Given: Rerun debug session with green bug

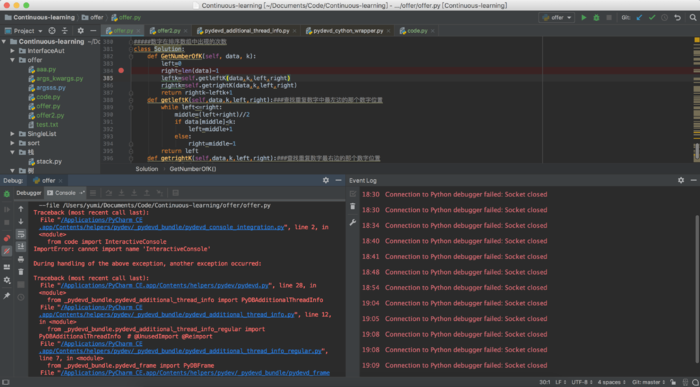Looking at the screenshot, I should click(x=7, y=194).
